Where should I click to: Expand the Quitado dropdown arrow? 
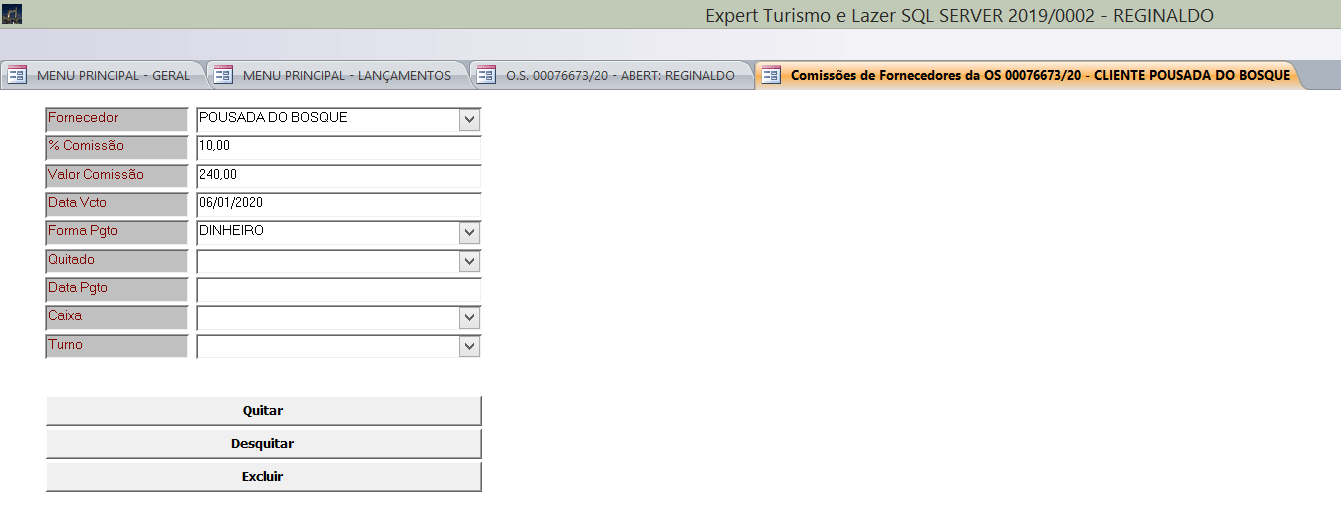point(469,261)
